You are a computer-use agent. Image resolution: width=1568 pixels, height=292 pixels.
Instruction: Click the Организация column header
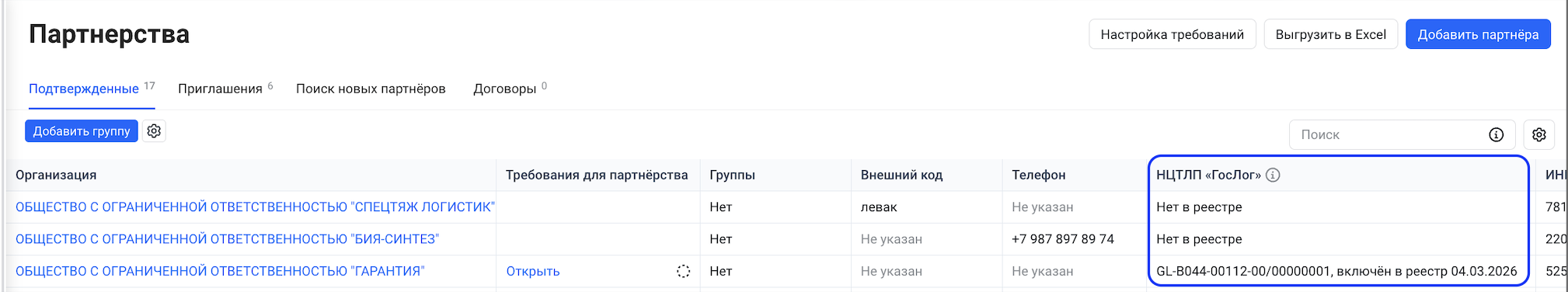coord(56,175)
